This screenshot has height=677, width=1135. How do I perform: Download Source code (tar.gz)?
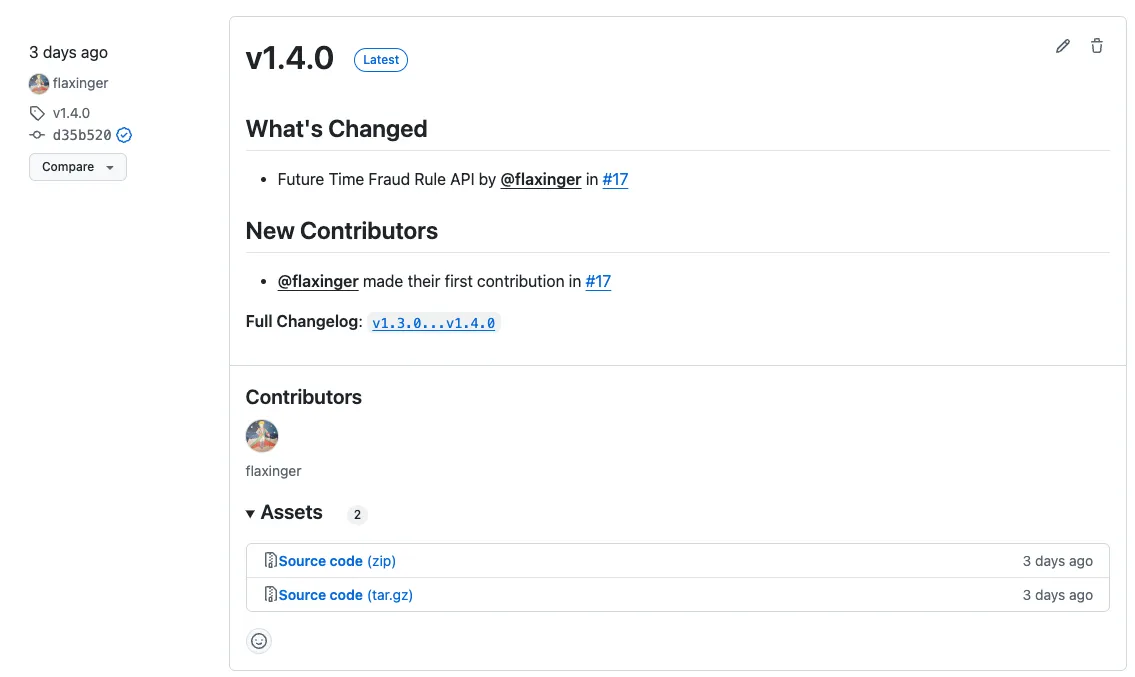tap(345, 595)
